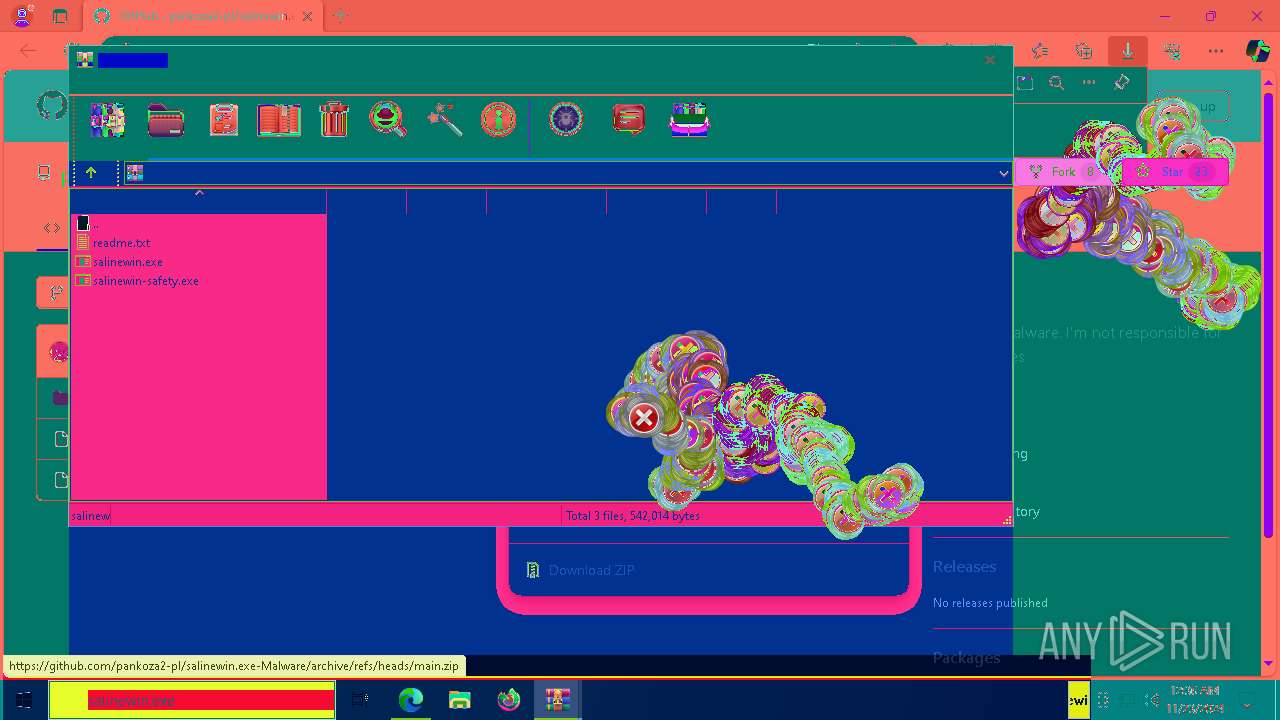Screen dimensions: 1280x720
Task: Open Microsoft Edge from taskbar
Action: tap(410, 700)
